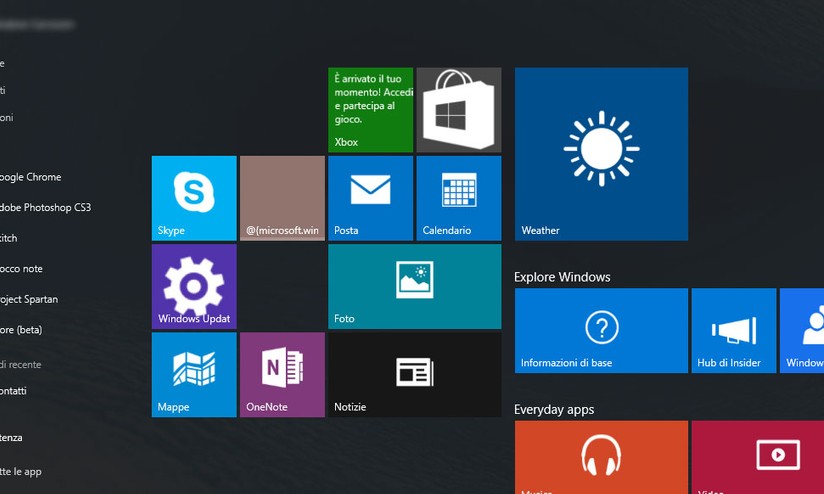The width and height of the screenshot is (824, 494).
Task: Launch the Mappe tile
Action: click(x=194, y=374)
